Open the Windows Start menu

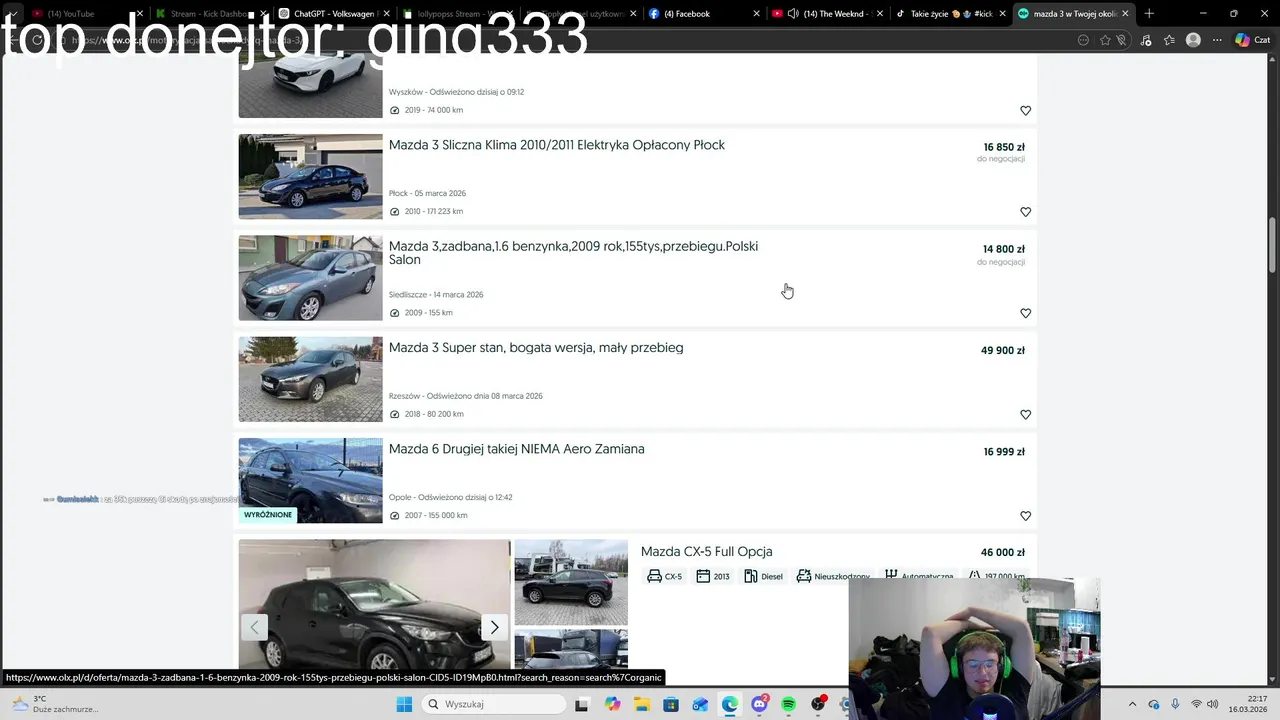pyautogui.click(x=404, y=704)
